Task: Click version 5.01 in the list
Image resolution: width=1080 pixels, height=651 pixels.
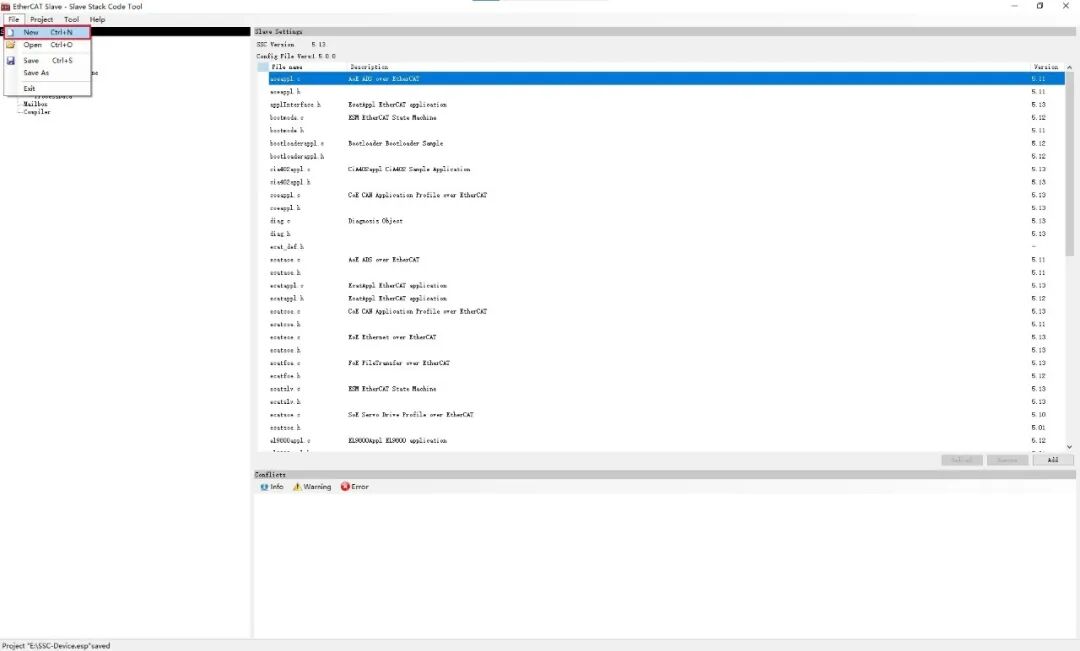Action: (1039, 428)
